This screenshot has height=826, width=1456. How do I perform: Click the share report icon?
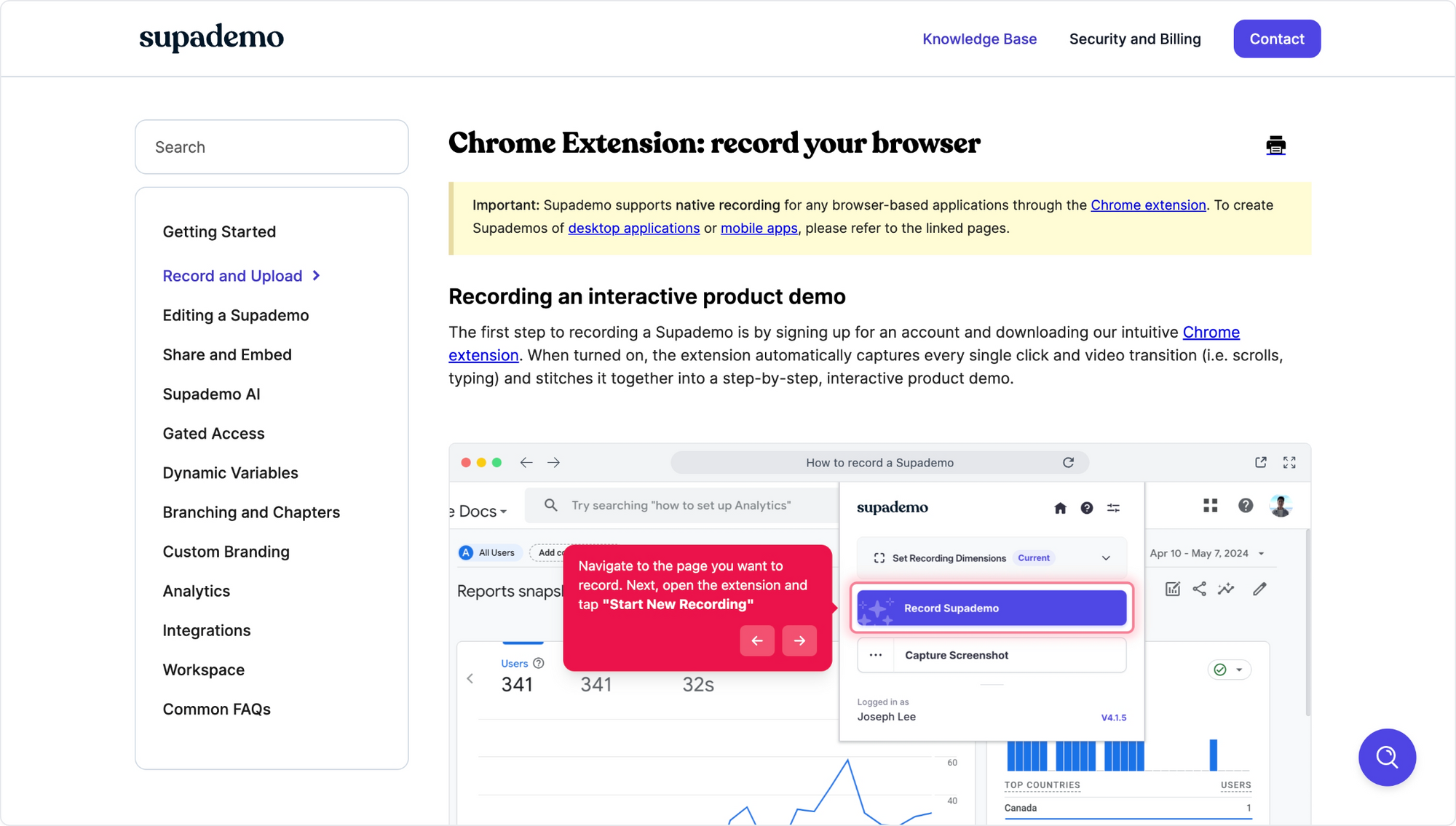tap(1199, 589)
